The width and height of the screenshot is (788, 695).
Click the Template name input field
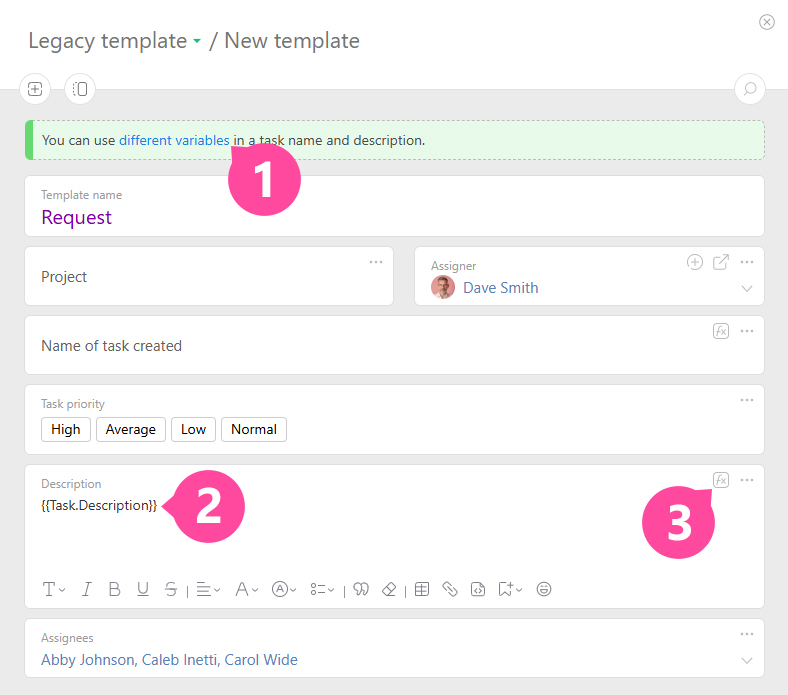(394, 217)
